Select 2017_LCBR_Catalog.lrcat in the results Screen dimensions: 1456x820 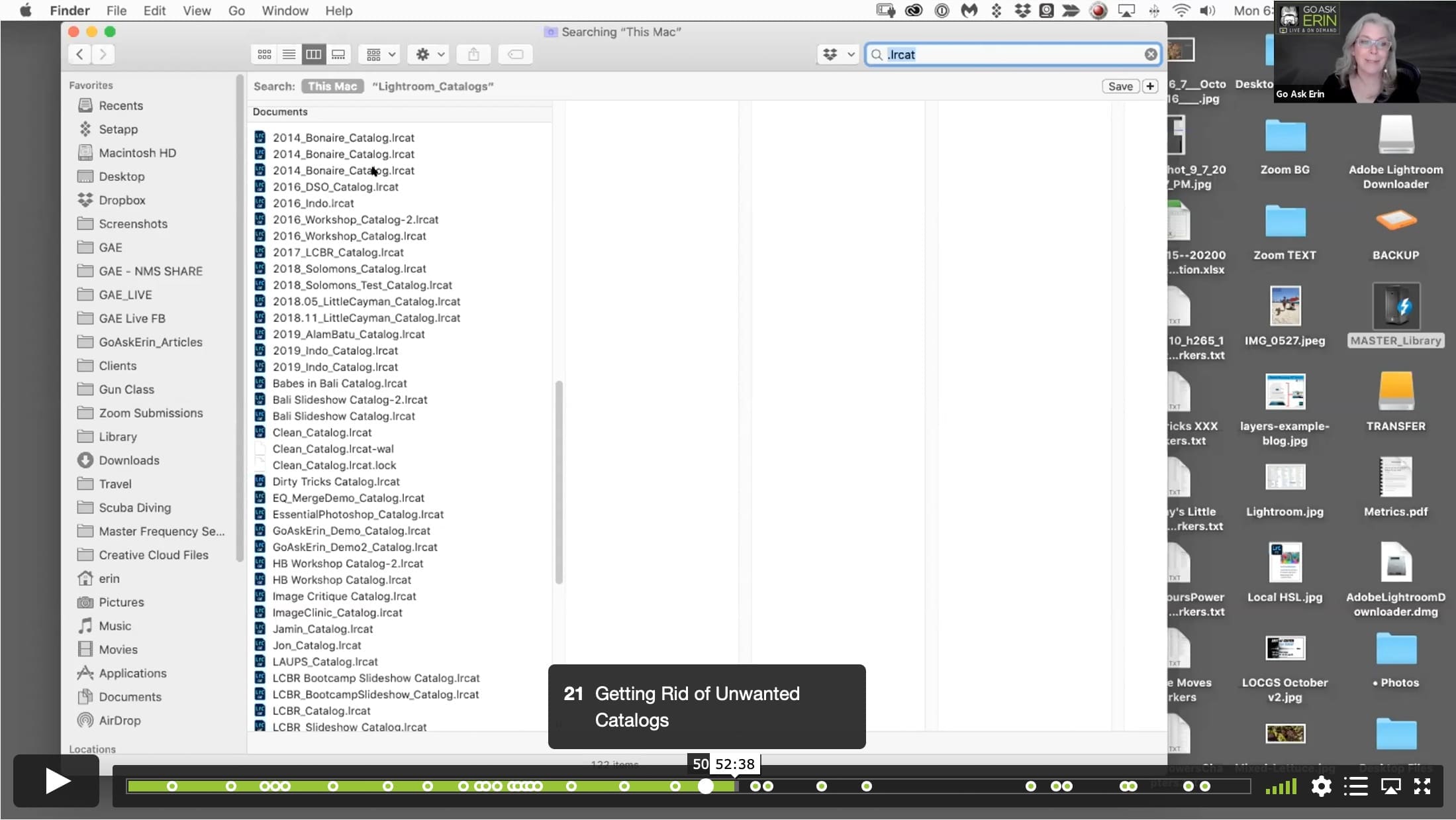[338, 252]
